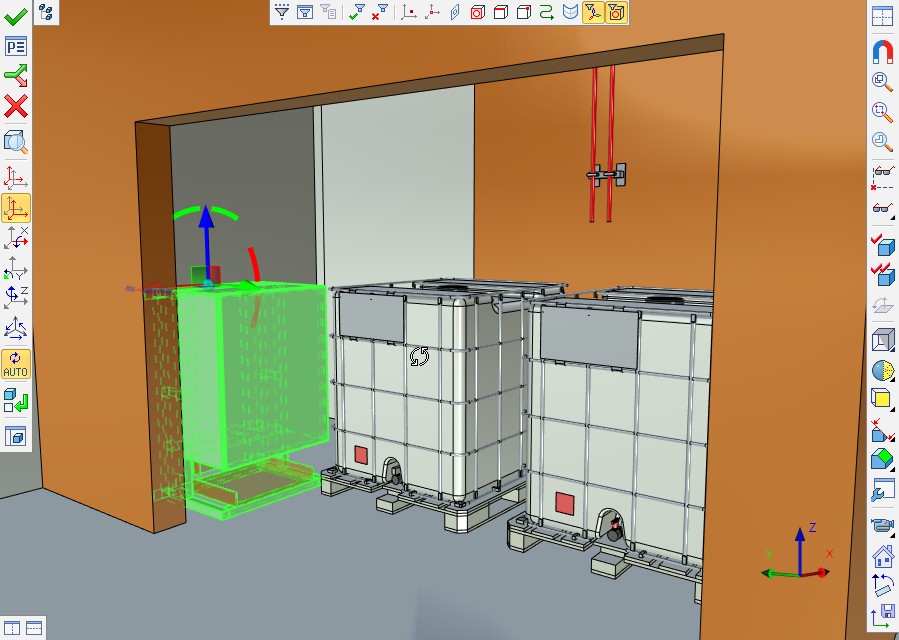Select the small local axes filter

pos(432,12)
